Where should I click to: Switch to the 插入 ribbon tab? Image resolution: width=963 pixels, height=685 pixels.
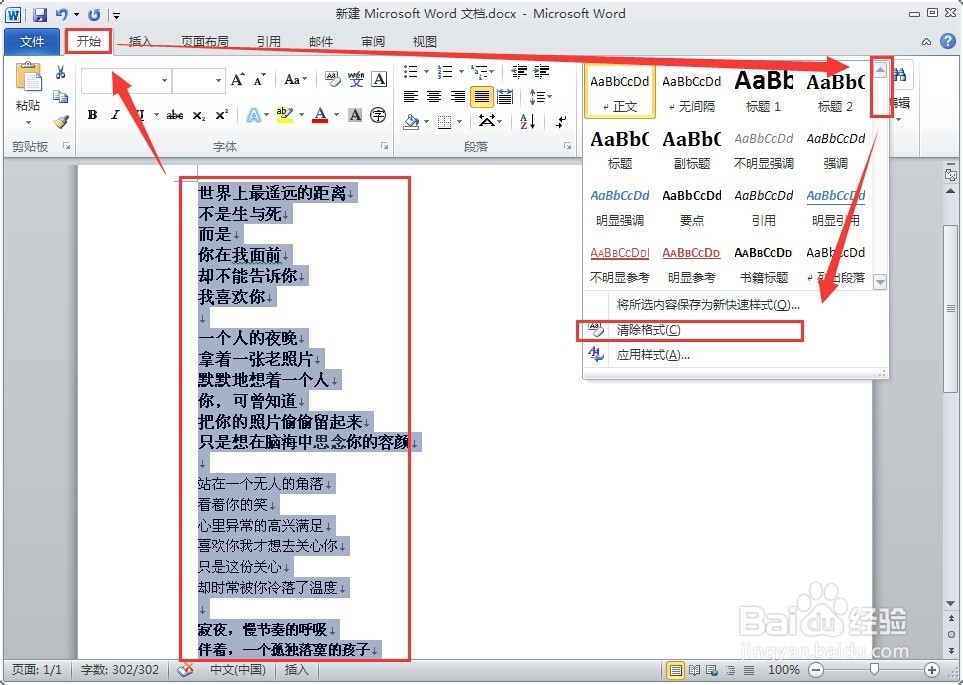point(137,42)
